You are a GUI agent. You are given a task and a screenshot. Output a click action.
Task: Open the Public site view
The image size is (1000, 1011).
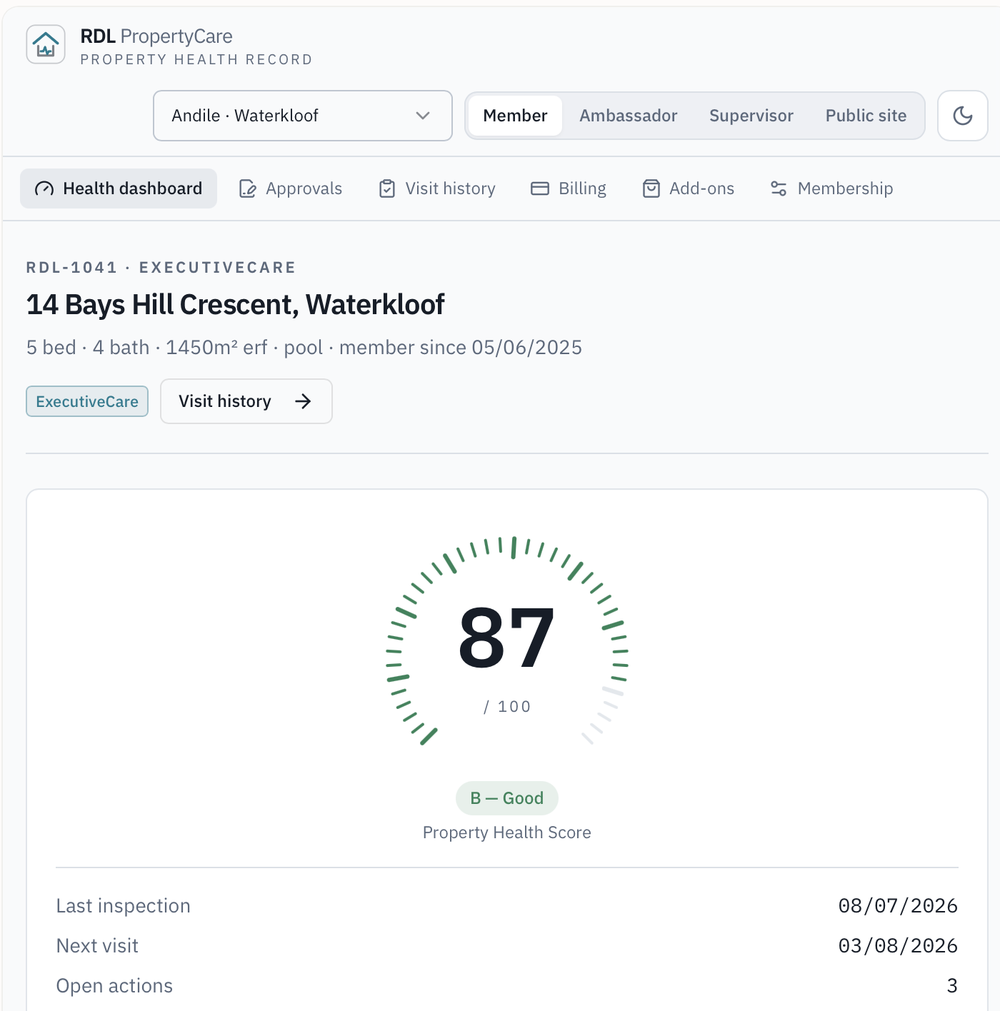click(x=866, y=115)
